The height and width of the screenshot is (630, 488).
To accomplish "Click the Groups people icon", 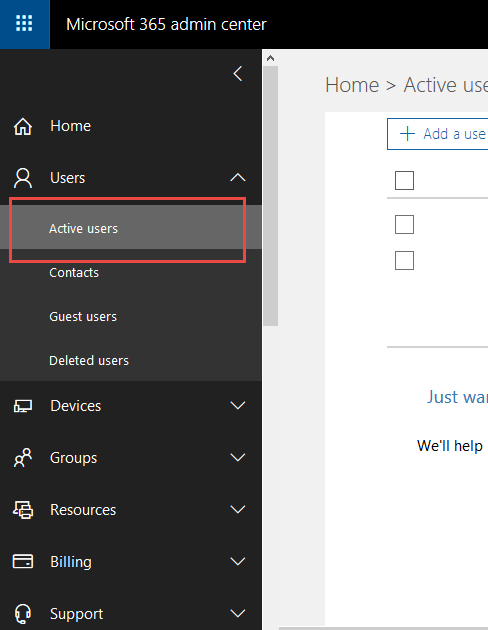I will pyautogui.click(x=23, y=458).
